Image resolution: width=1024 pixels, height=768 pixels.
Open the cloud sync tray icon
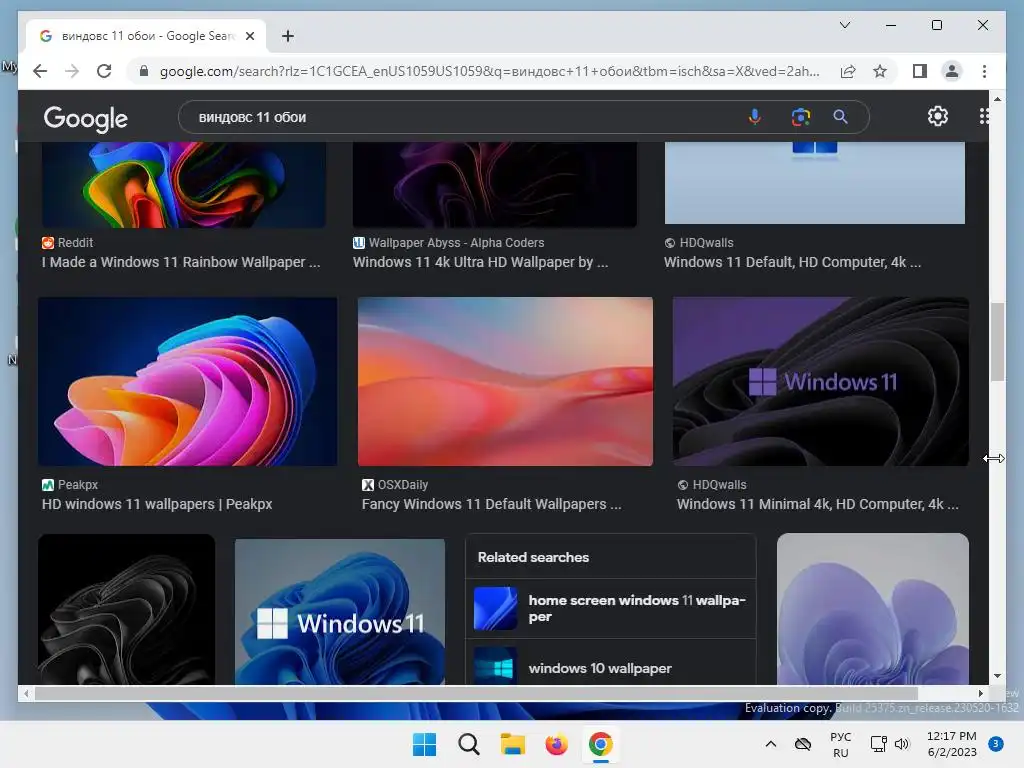click(803, 744)
